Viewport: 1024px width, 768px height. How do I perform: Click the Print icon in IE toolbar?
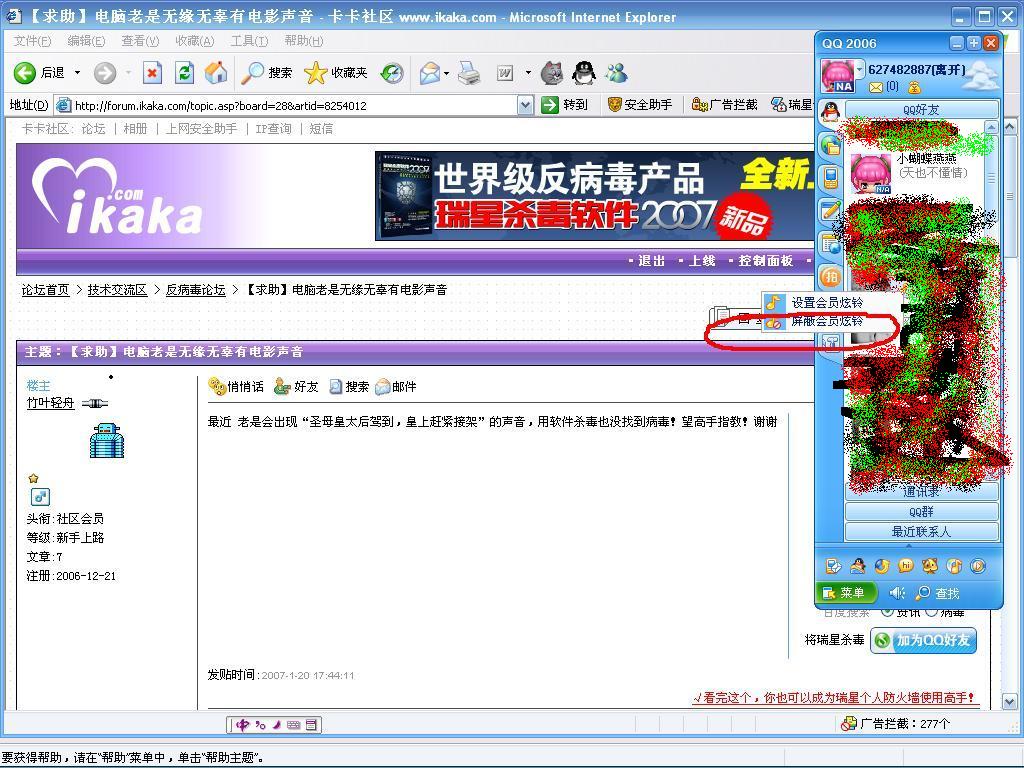point(469,72)
